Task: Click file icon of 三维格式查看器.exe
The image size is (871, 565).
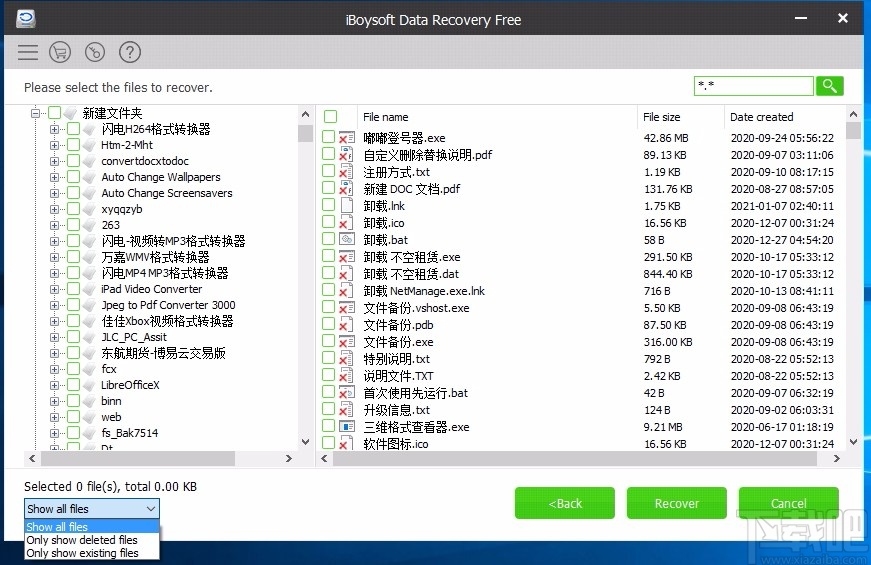Action: (x=347, y=427)
